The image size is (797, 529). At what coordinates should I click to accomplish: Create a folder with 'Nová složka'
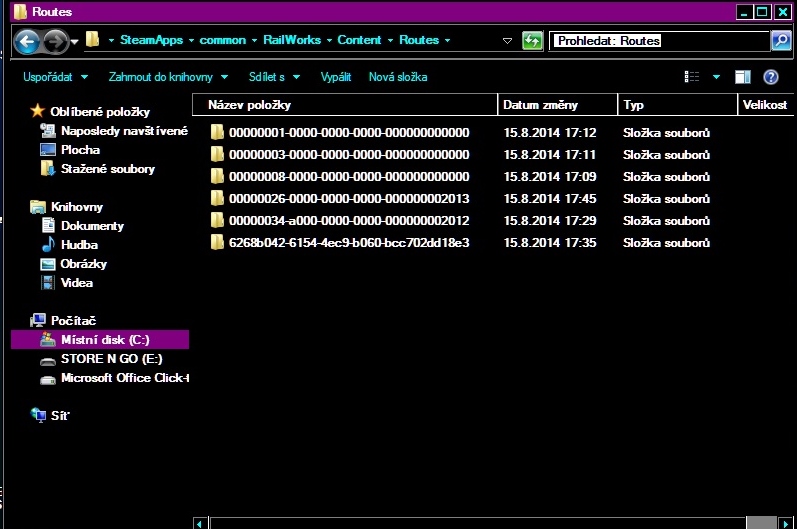pyautogui.click(x=398, y=77)
